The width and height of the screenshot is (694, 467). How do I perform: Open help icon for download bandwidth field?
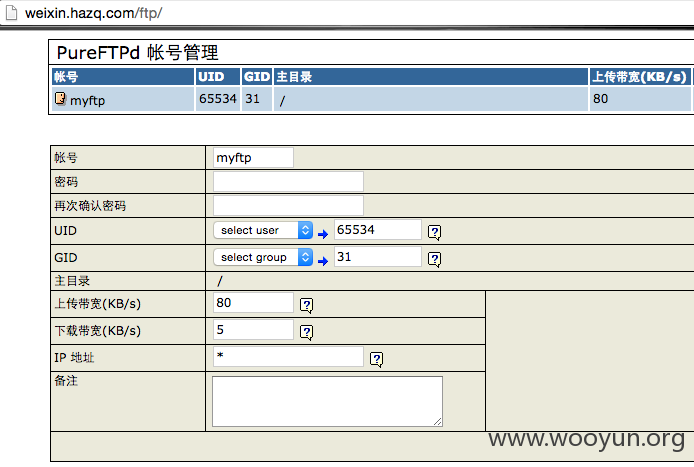point(306,332)
